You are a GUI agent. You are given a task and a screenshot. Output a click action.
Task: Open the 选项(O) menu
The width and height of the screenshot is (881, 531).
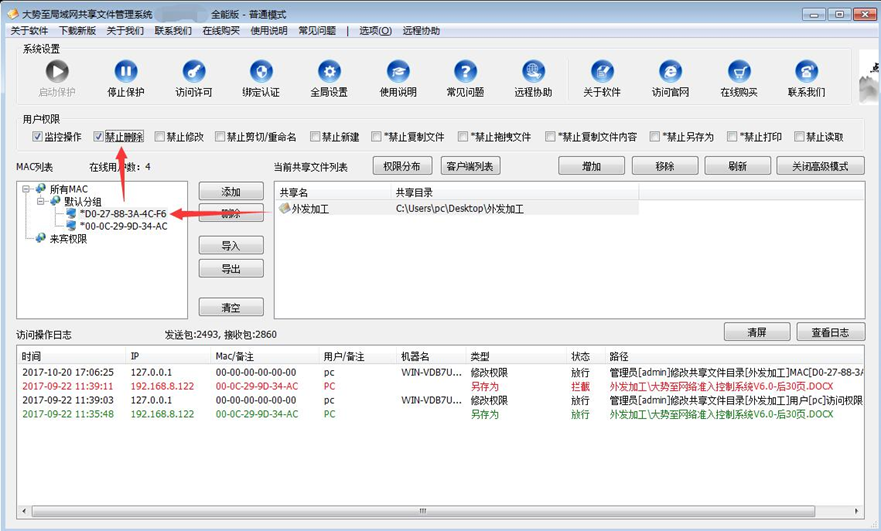pyautogui.click(x=375, y=31)
